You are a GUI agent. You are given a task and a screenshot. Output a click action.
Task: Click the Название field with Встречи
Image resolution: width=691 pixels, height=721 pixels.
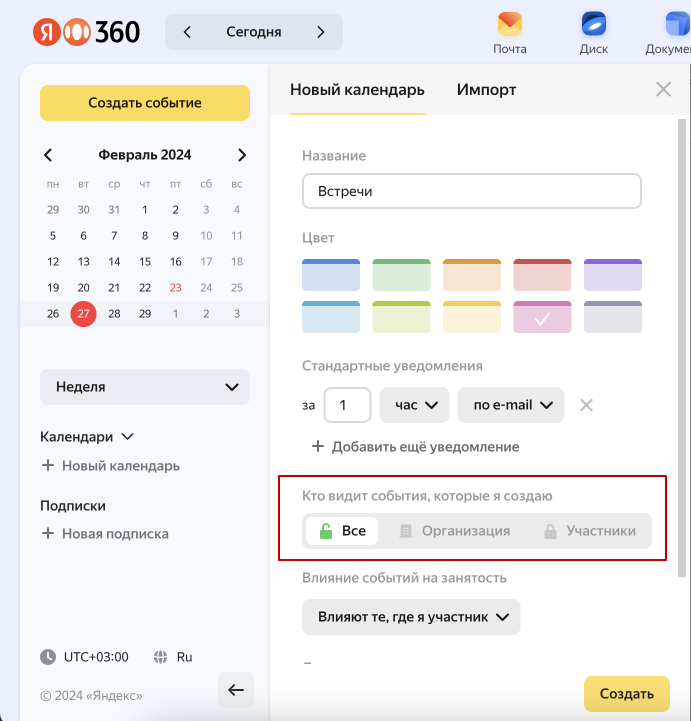tap(472, 191)
